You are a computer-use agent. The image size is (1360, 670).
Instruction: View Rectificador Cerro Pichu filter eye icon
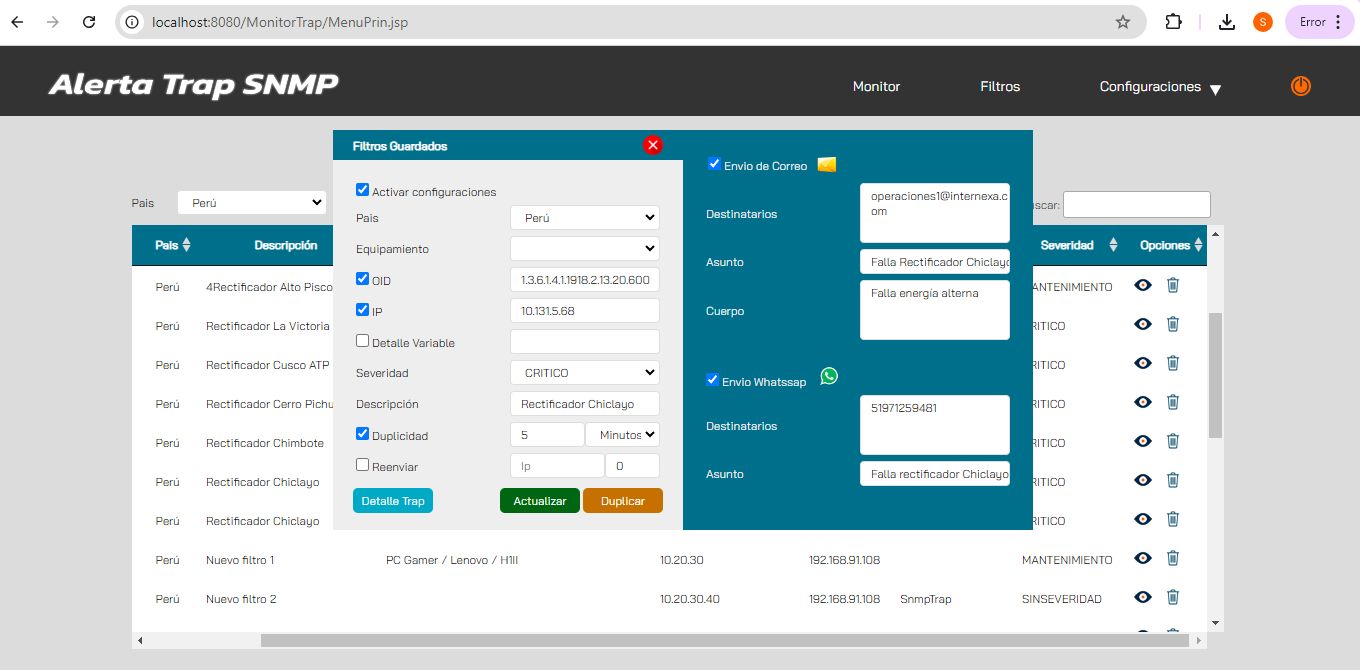click(x=1143, y=402)
